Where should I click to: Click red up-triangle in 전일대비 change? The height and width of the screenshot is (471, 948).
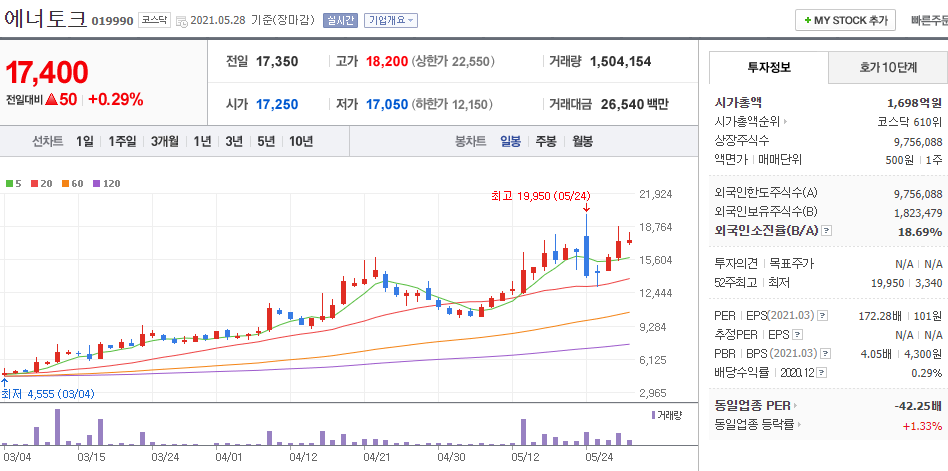pyautogui.click(x=51, y=100)
